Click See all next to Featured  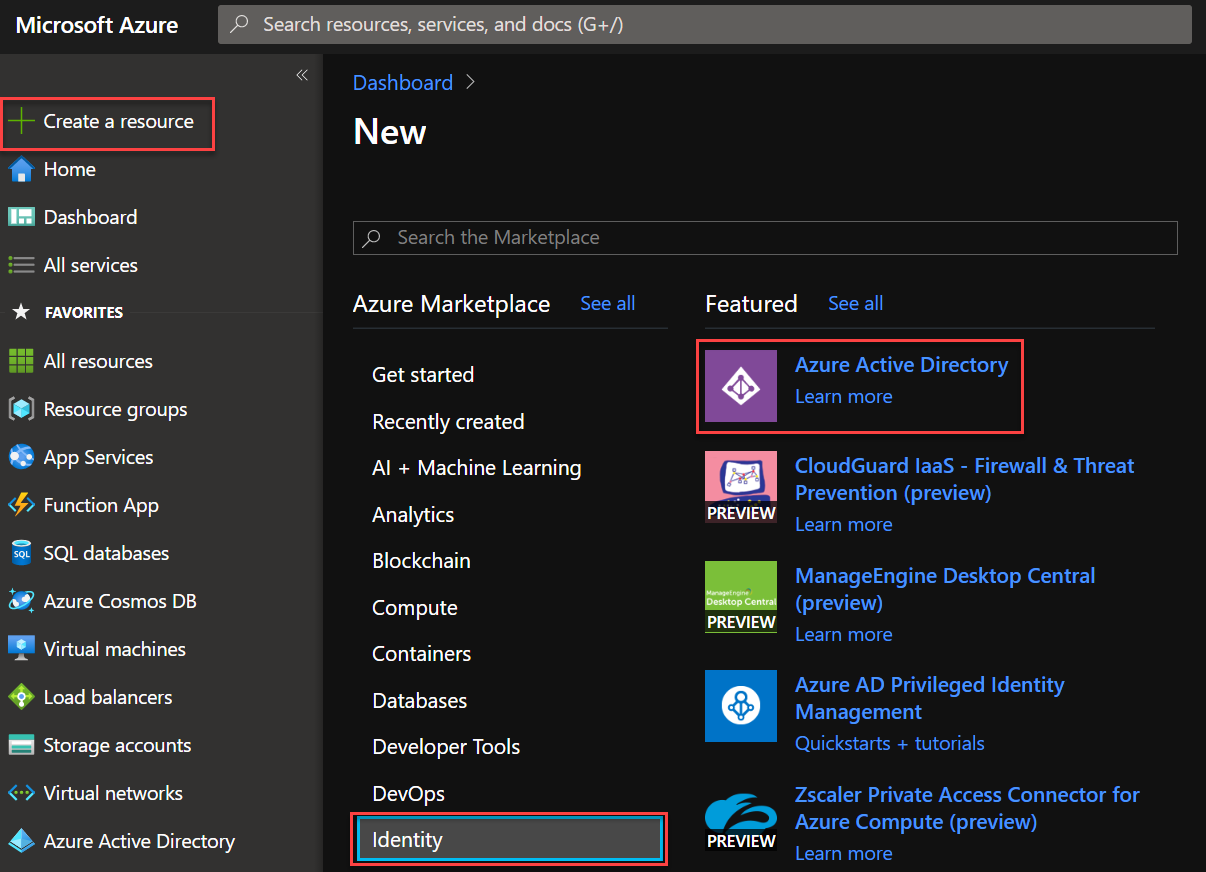(856, 303)
